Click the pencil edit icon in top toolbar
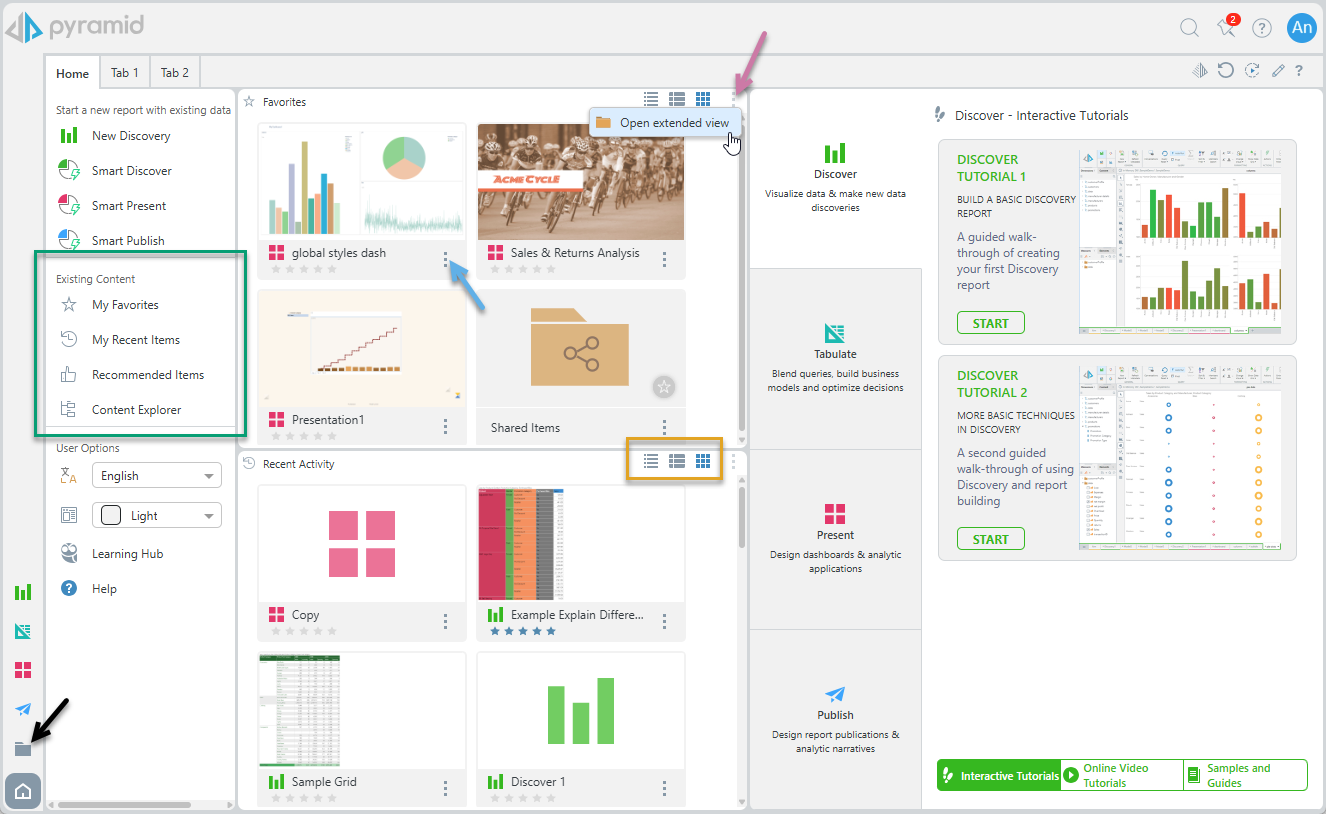Image resolution: width=1326 pixels, height=814 pixels. [x=1277, y=71]
